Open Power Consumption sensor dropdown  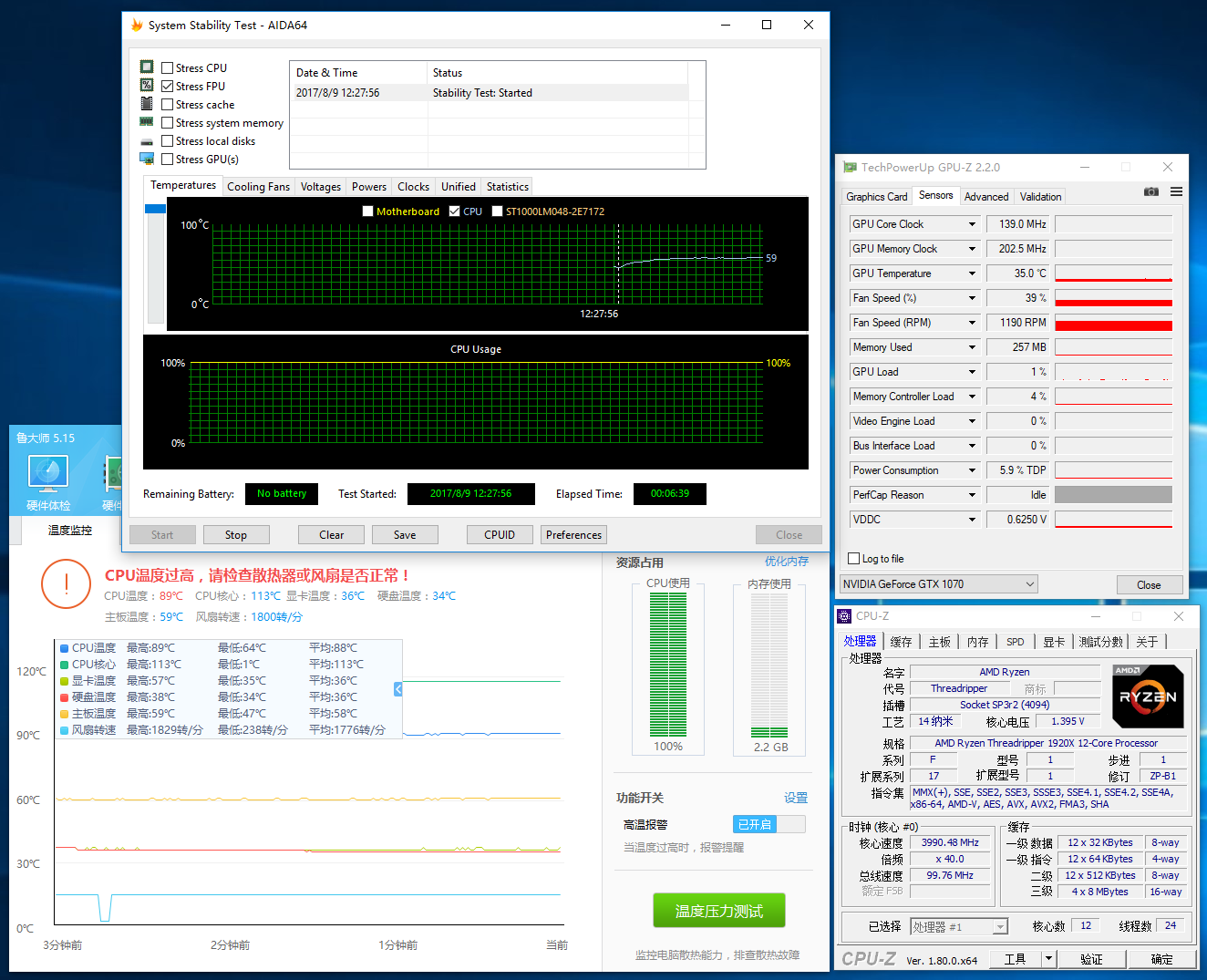pos(972,470)
